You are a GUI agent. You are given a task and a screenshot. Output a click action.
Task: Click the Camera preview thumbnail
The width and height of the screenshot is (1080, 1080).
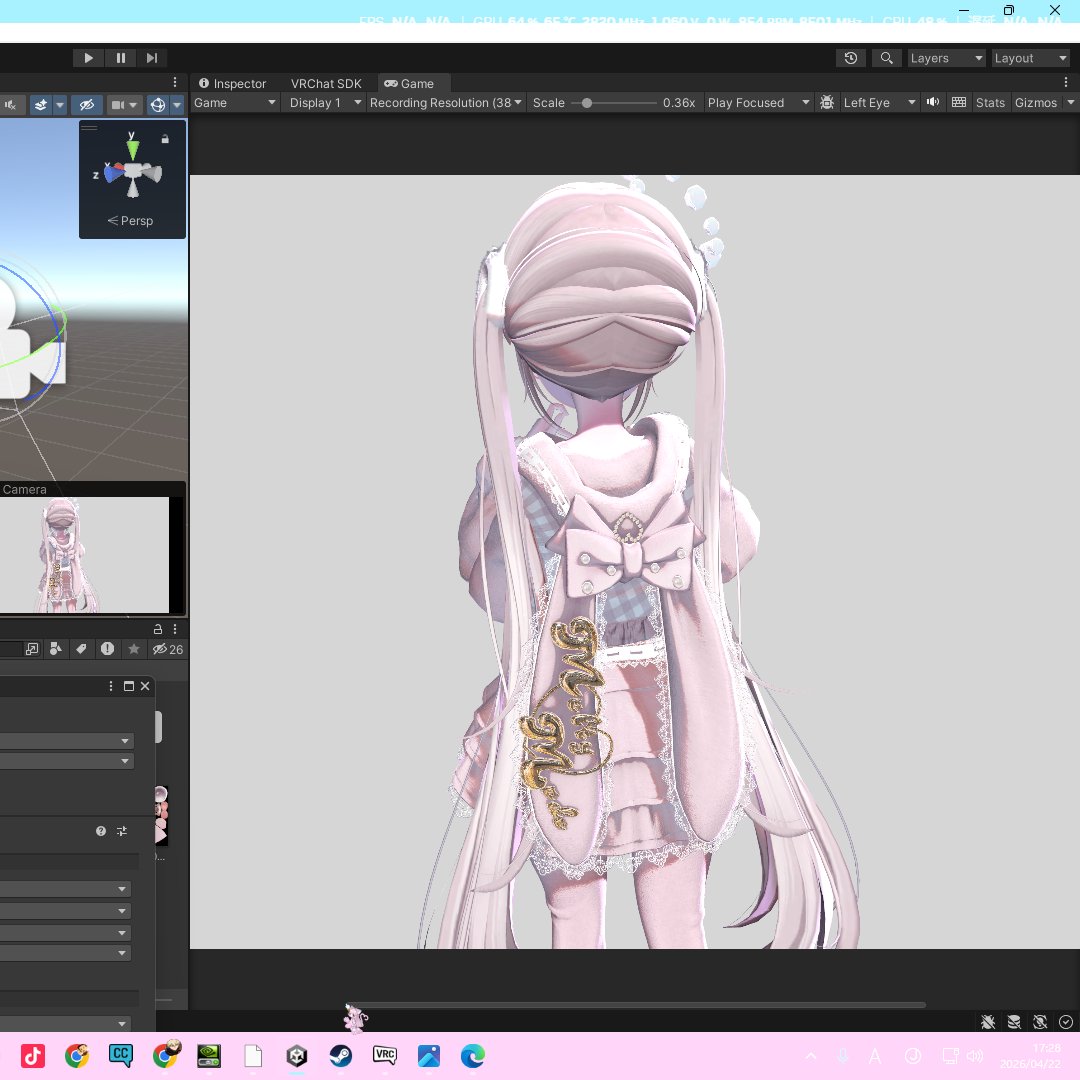84,554
